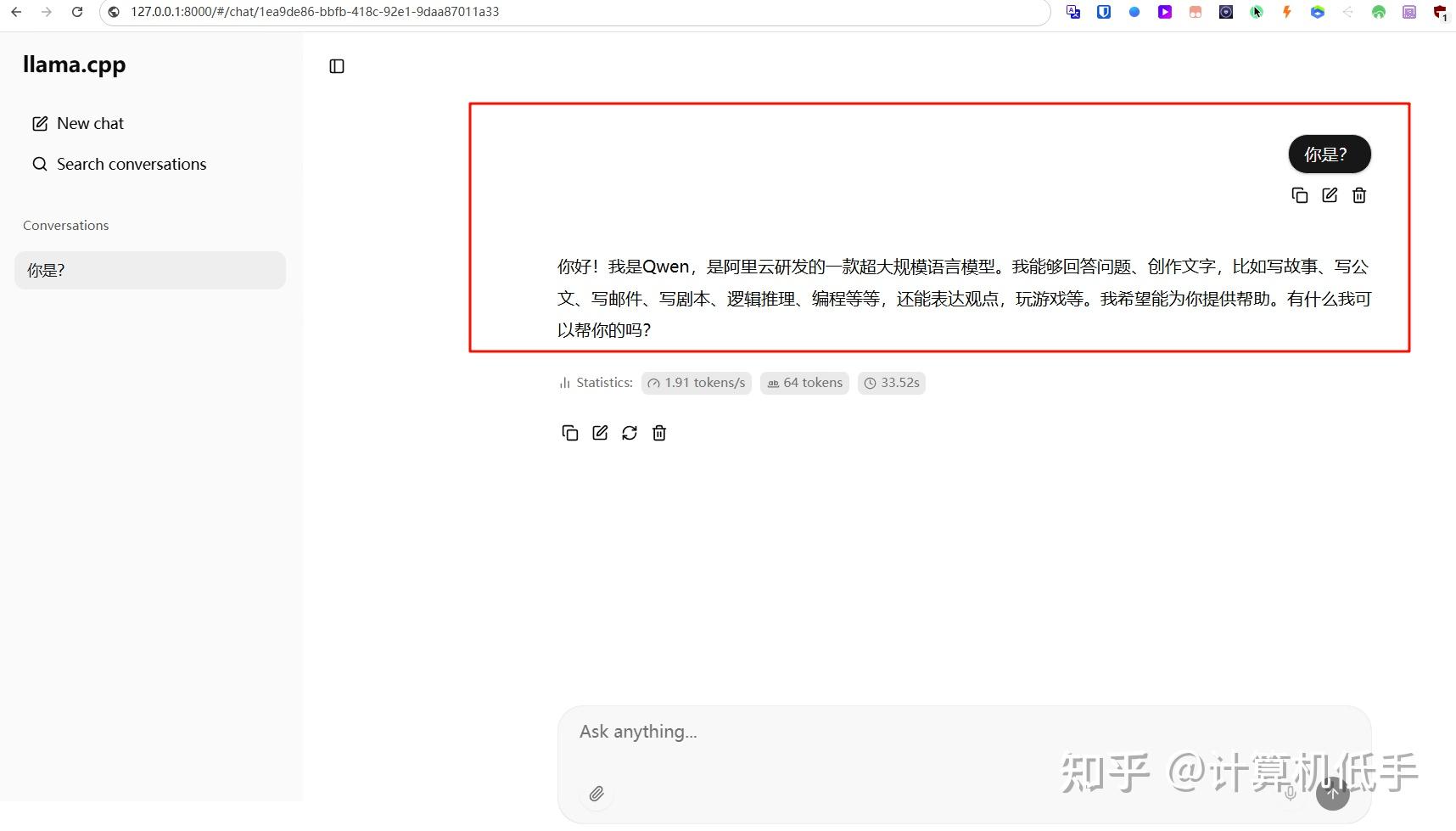
Task: Click the 1.91 tokens/s speed chip
Action: click(696, 383)
